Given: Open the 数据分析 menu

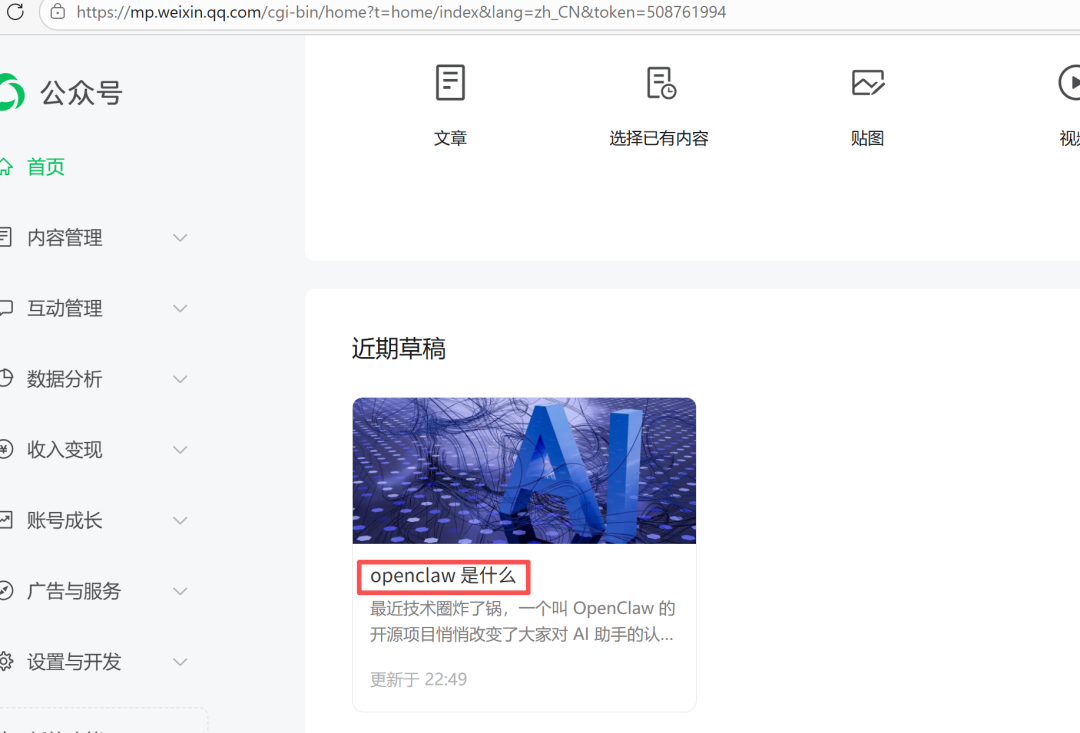Looking at the screenshot, I should (65, 379).
